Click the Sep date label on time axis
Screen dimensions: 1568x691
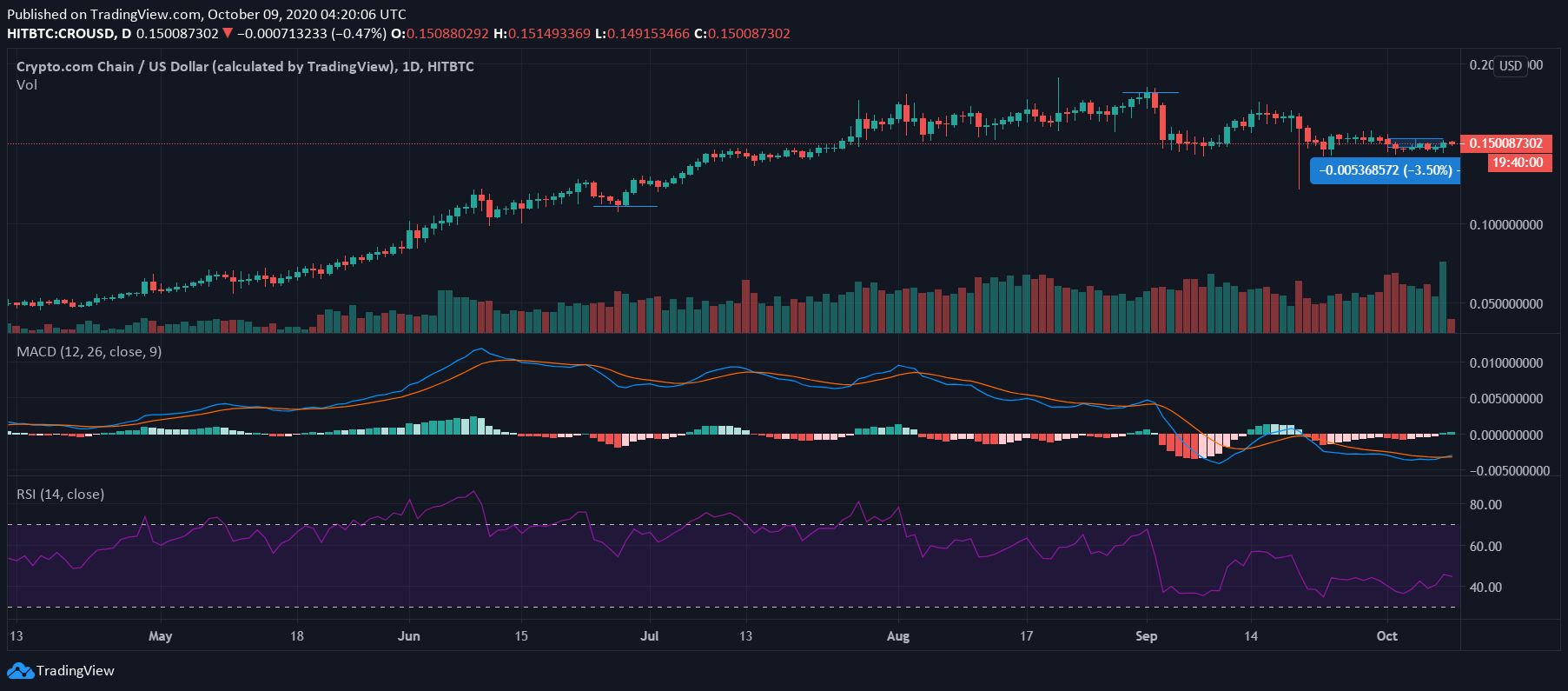1147,636
